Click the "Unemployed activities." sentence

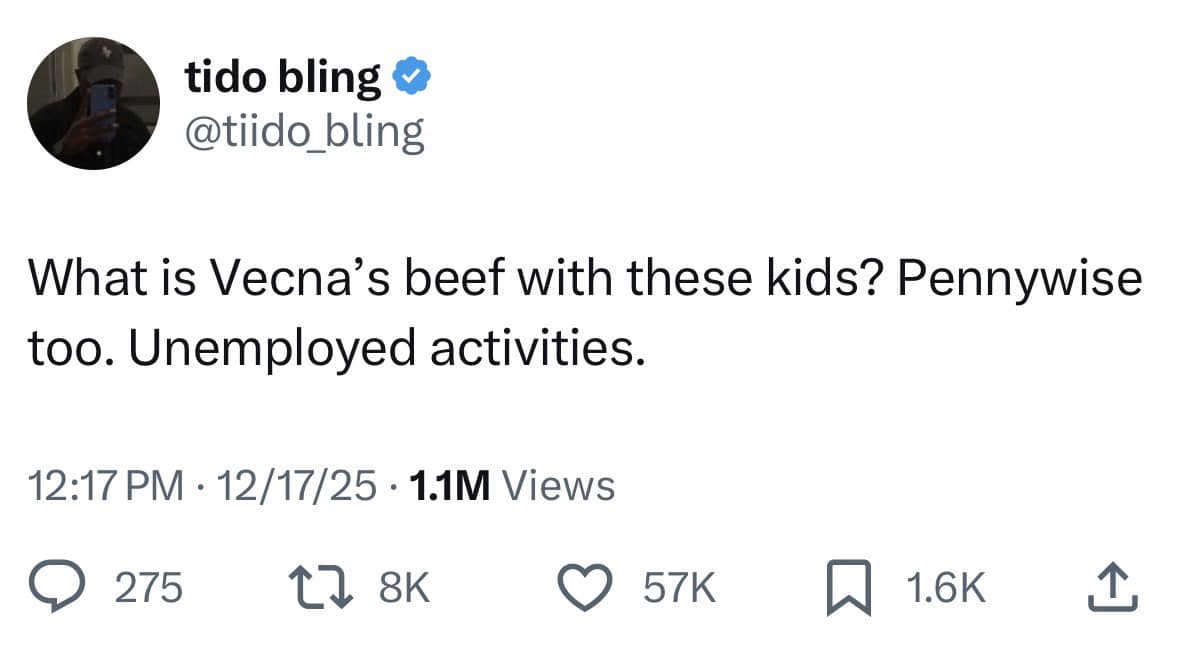pos(381,347)
